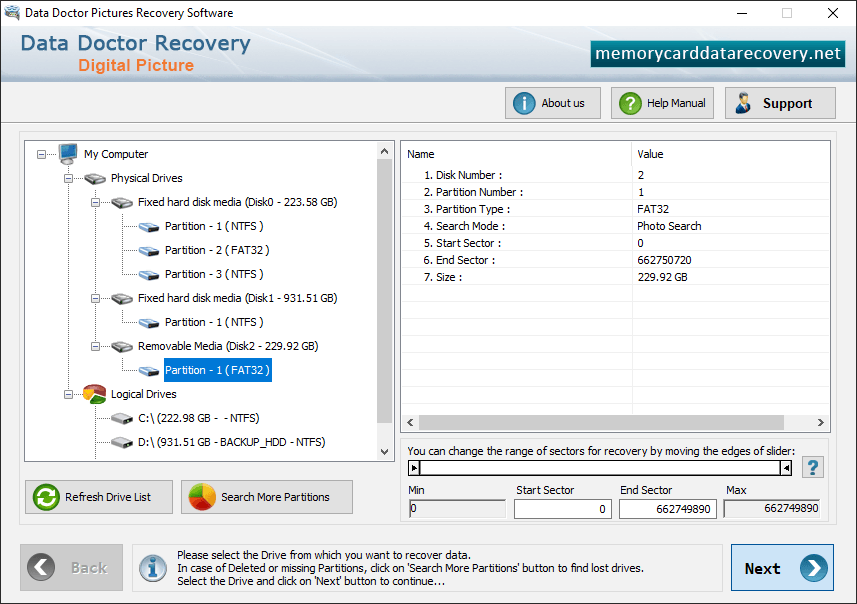Click the Max sector value field
Viewport: 857px width, 604px height.
pos(772,509)
